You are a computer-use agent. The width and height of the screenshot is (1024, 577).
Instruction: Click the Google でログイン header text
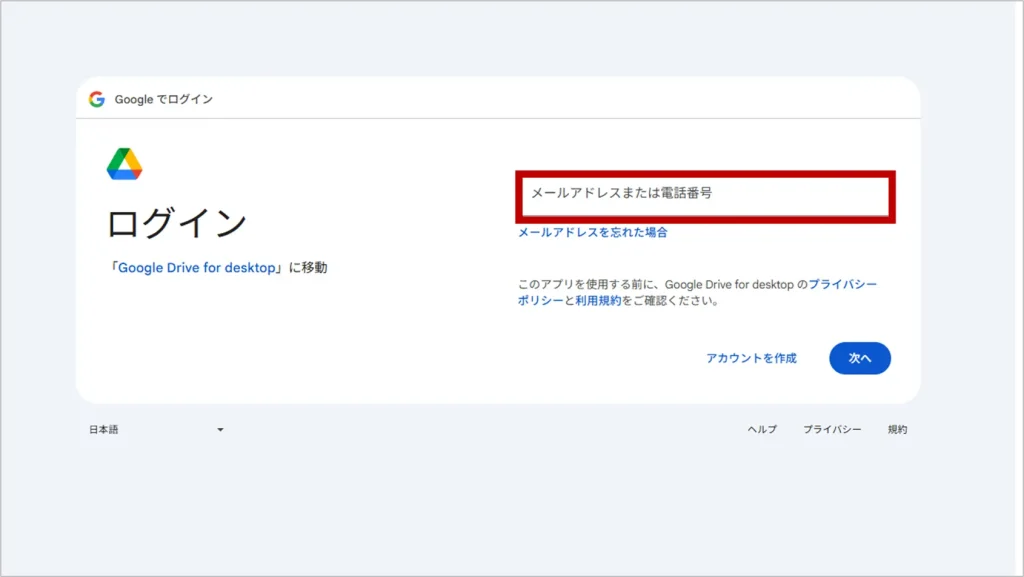163,99
